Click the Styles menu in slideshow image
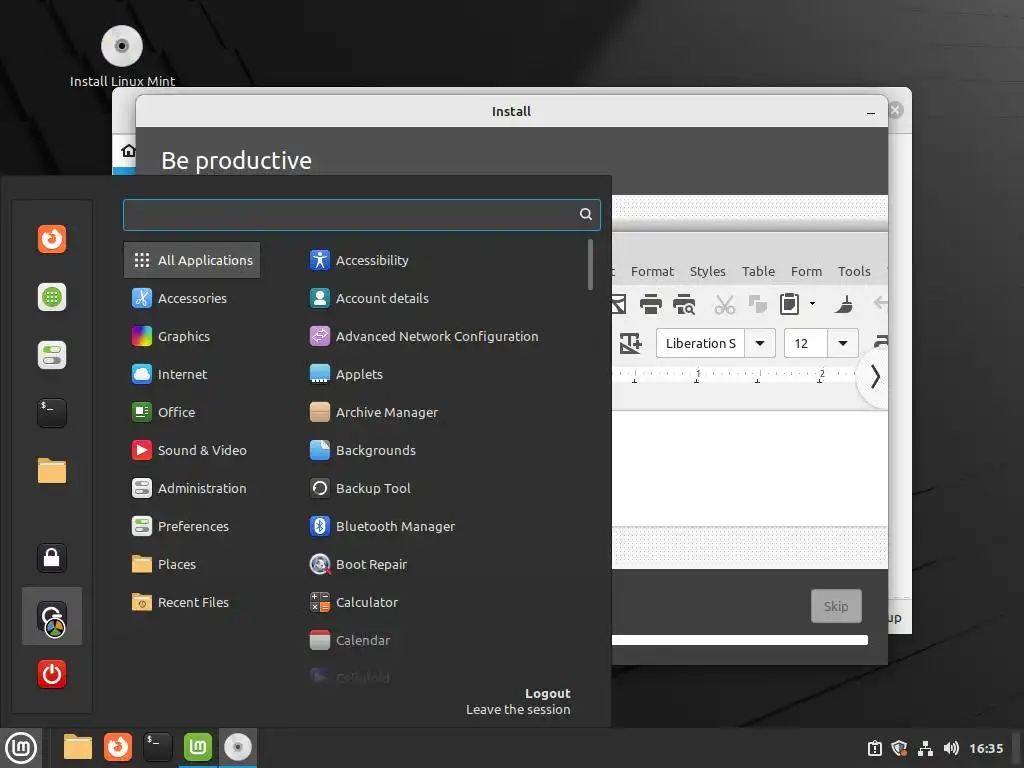Screen dimensions: 1024x768 (x=707, y=271)
